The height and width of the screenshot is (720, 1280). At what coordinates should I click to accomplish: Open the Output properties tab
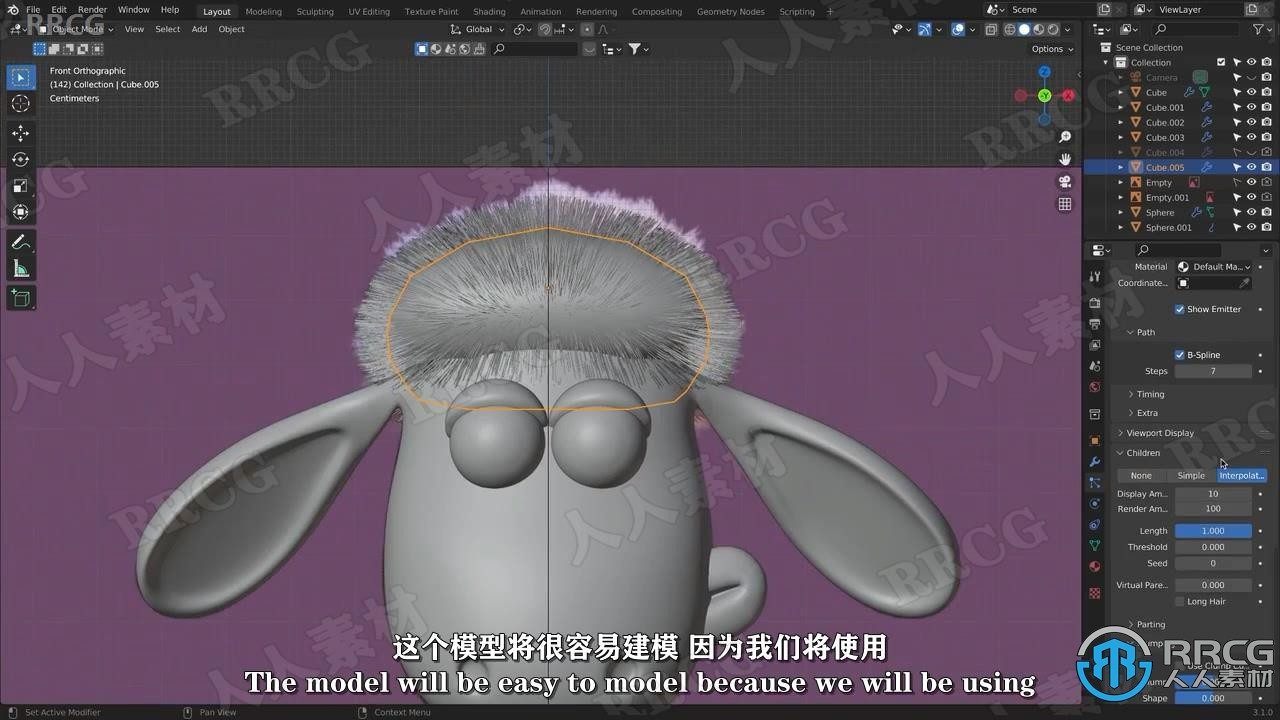pyautogui.click(x=1095, y=323)
